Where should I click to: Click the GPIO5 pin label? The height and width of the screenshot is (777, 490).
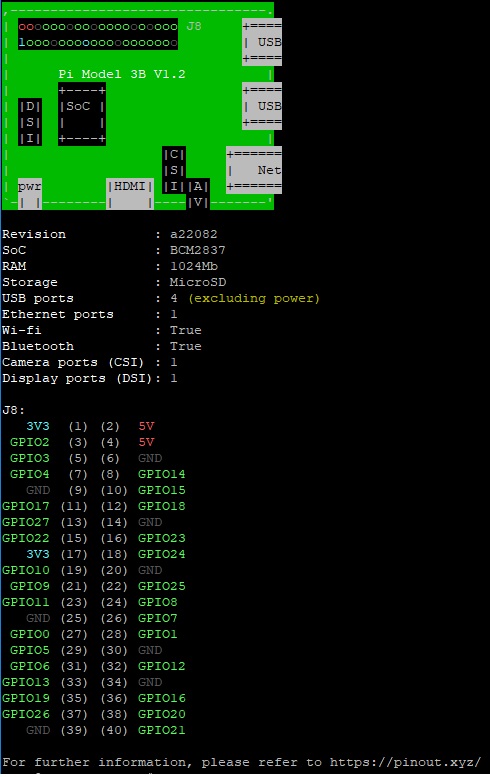point(30,650)
